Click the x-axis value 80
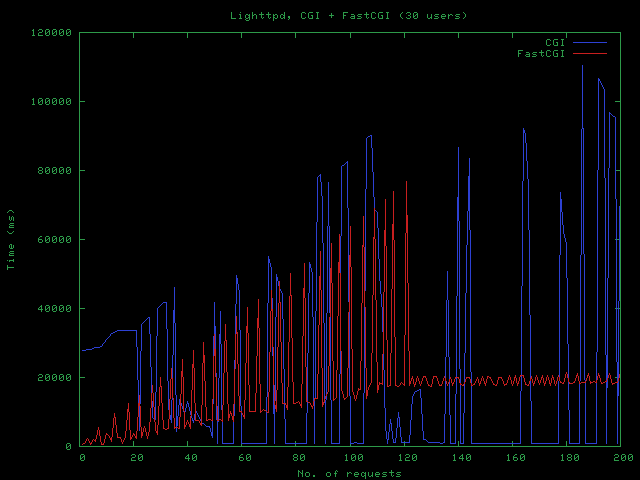The height and width of the screenshot is (480, 640). tap(299, 458)
